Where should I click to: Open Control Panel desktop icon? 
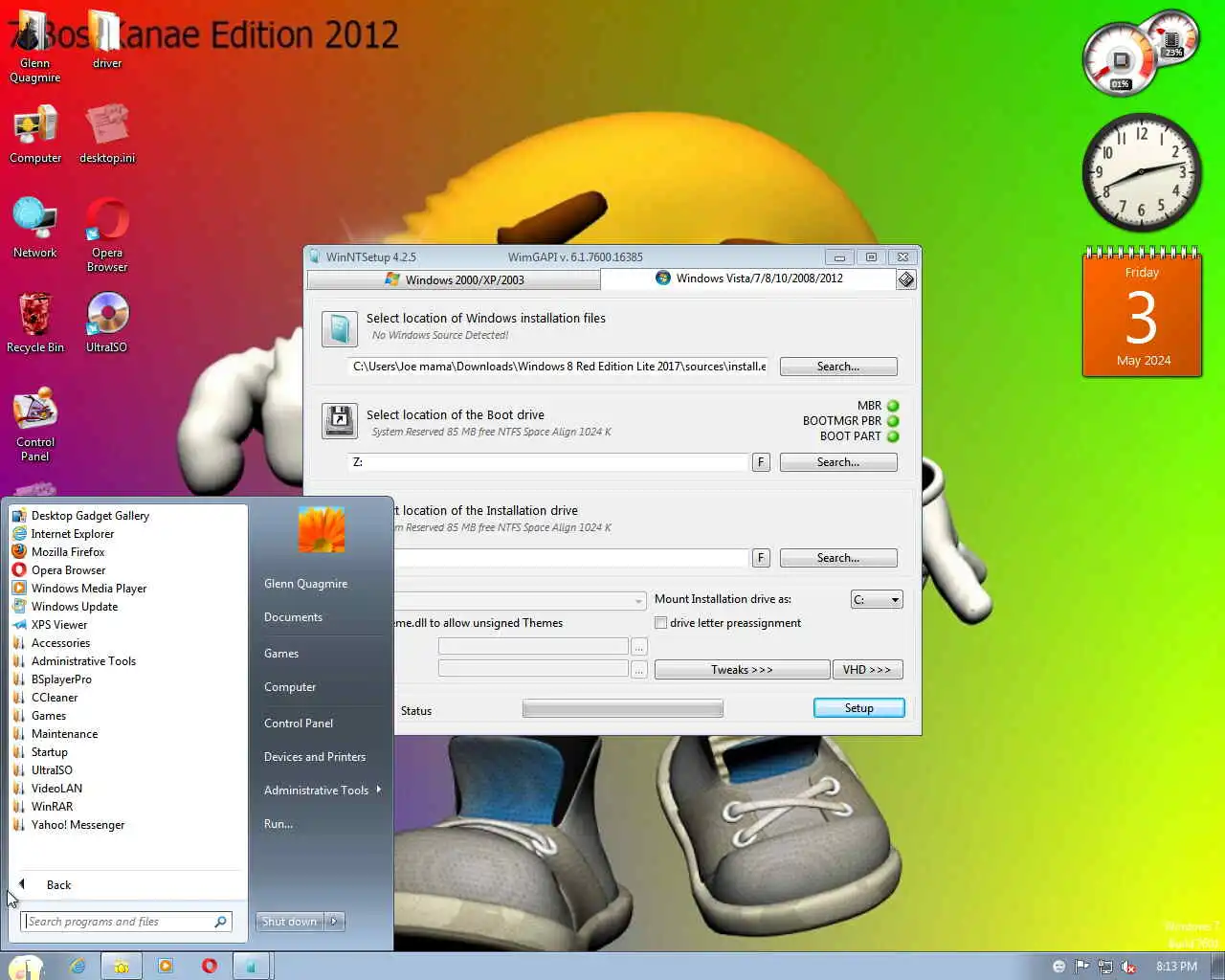[x=35, y=424]
